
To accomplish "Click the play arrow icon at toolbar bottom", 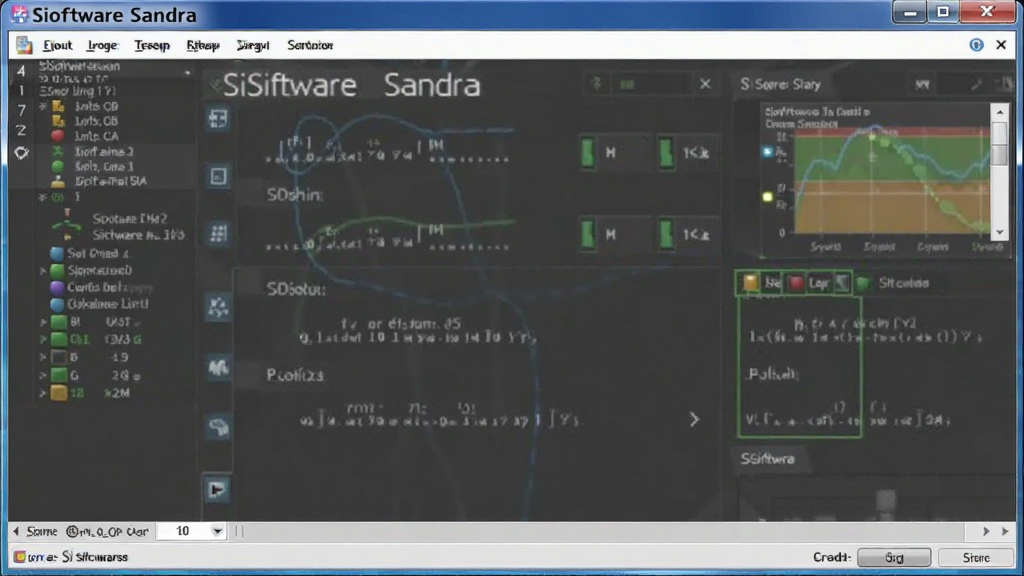I will pos(217,490).
